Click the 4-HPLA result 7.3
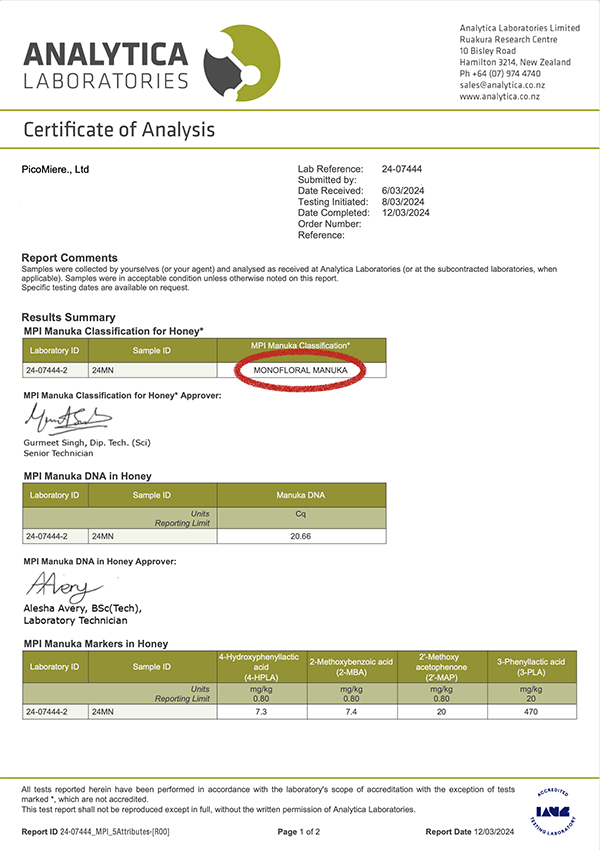This screenshot has height=850, width=600. click(262, 712)
